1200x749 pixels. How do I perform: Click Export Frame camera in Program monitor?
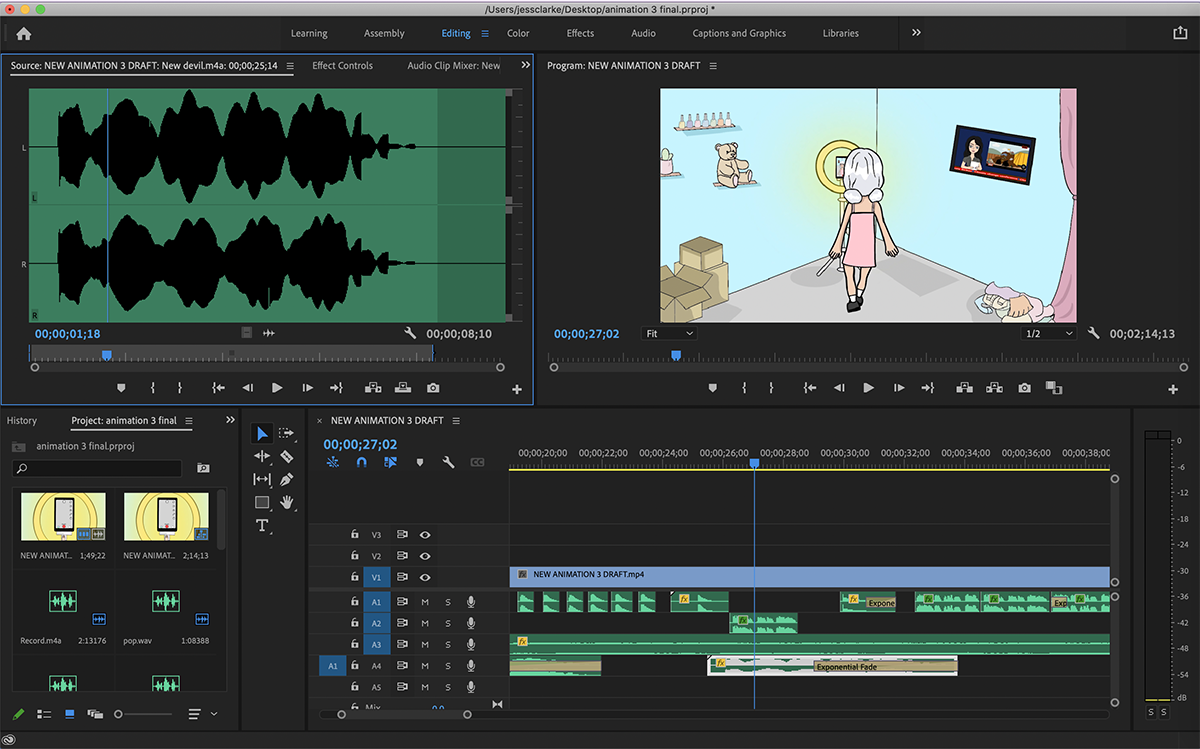[x=1024, y=388]
